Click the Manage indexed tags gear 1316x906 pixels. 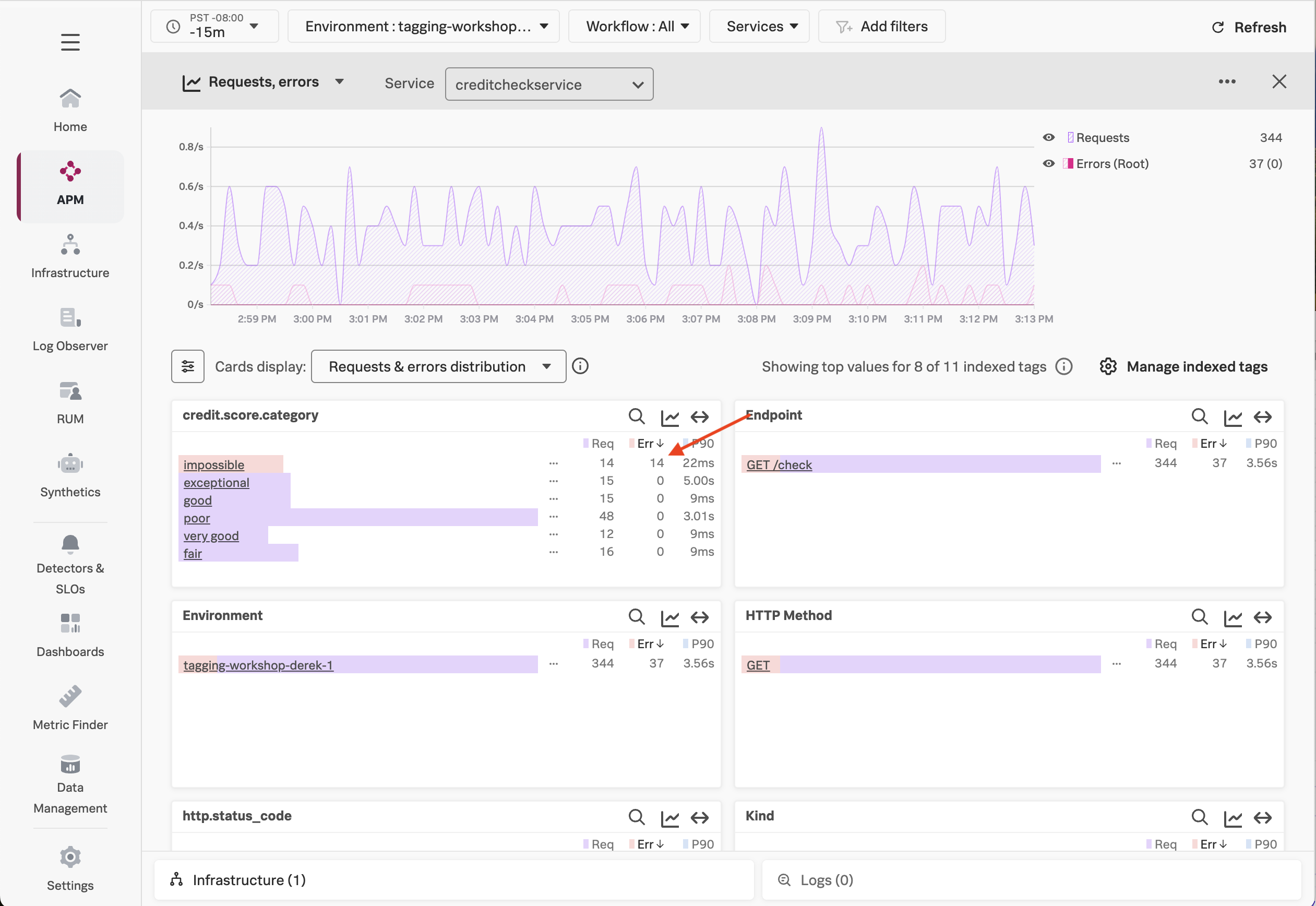(x=1108, y=367)
